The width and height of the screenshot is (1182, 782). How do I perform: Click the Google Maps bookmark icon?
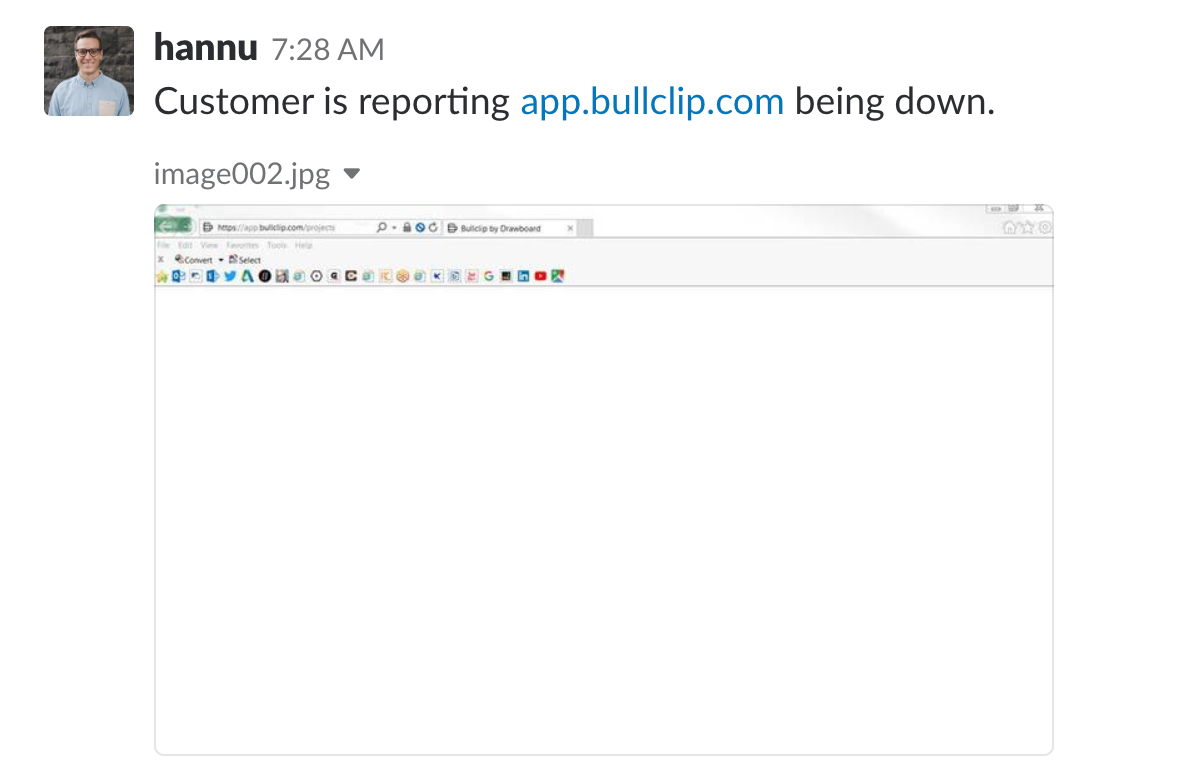558,277
